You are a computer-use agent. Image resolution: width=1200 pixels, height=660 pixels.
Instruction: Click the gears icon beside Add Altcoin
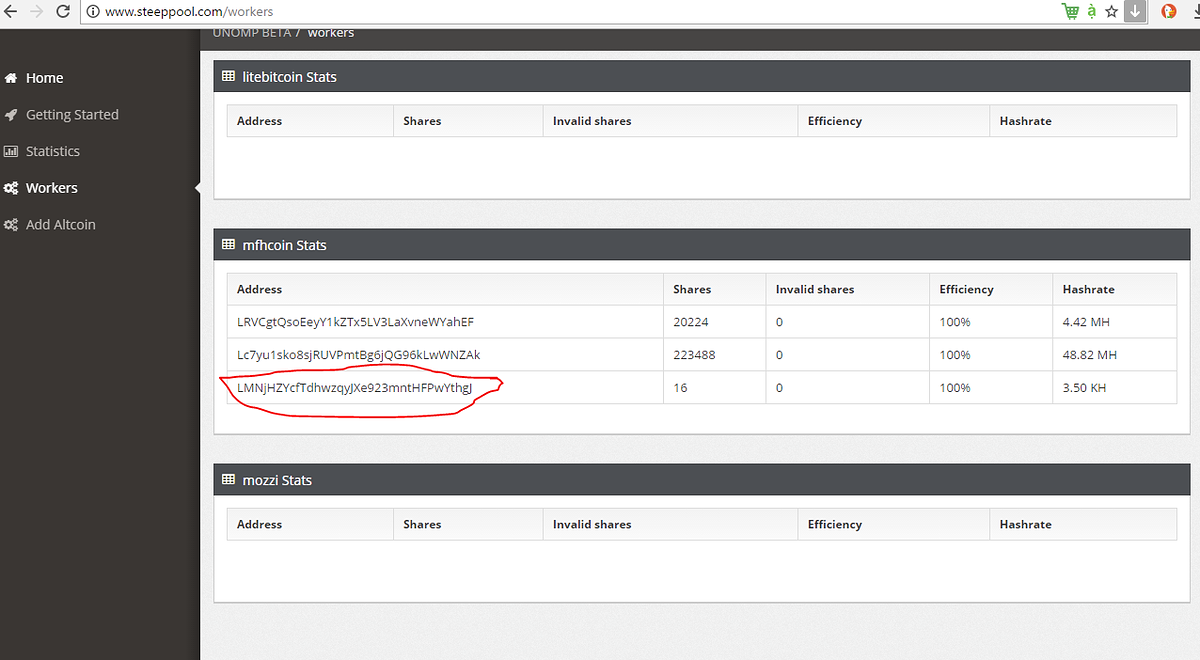click(11, 225)
